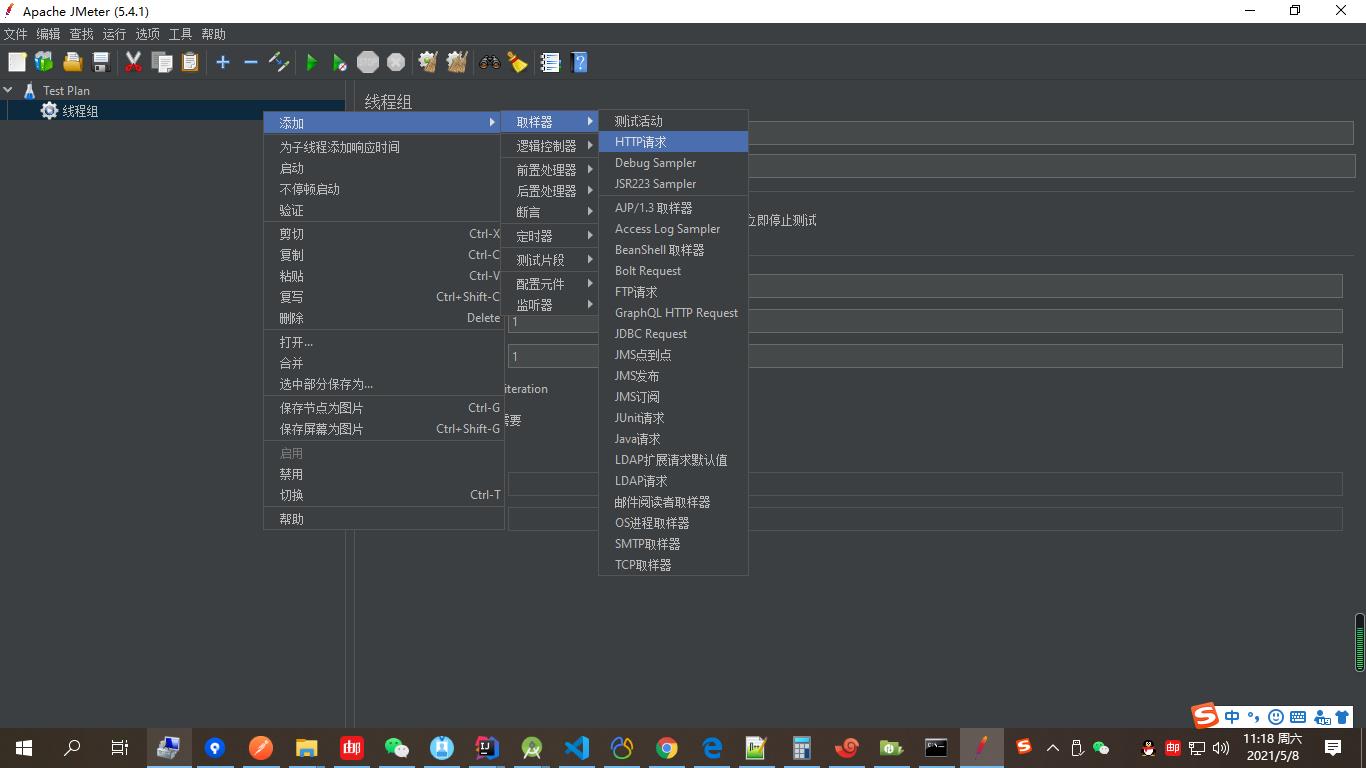Open Chrome from the taskbar
The height and width of the screenshot is (768, 1366).
(x=666, y=747)
